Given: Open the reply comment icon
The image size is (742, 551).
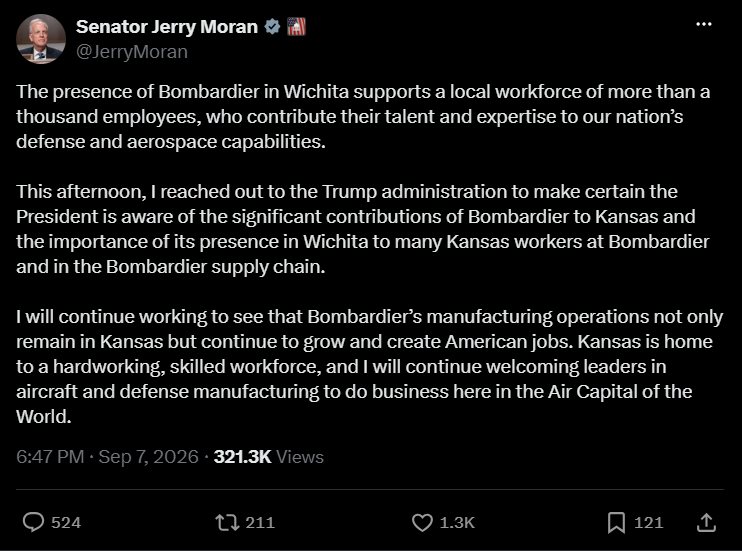Looking at the screenshot, I should (33, 522).
